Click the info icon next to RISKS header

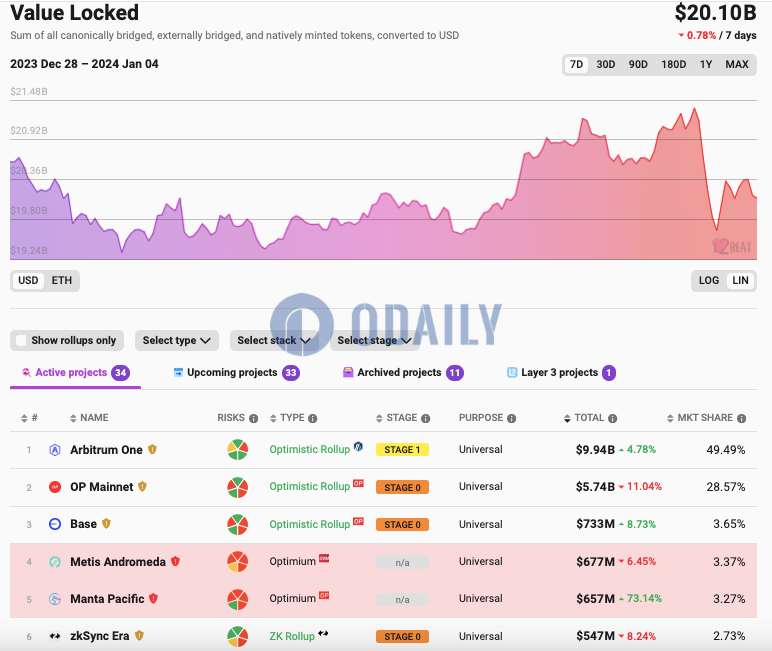(254, 418)
